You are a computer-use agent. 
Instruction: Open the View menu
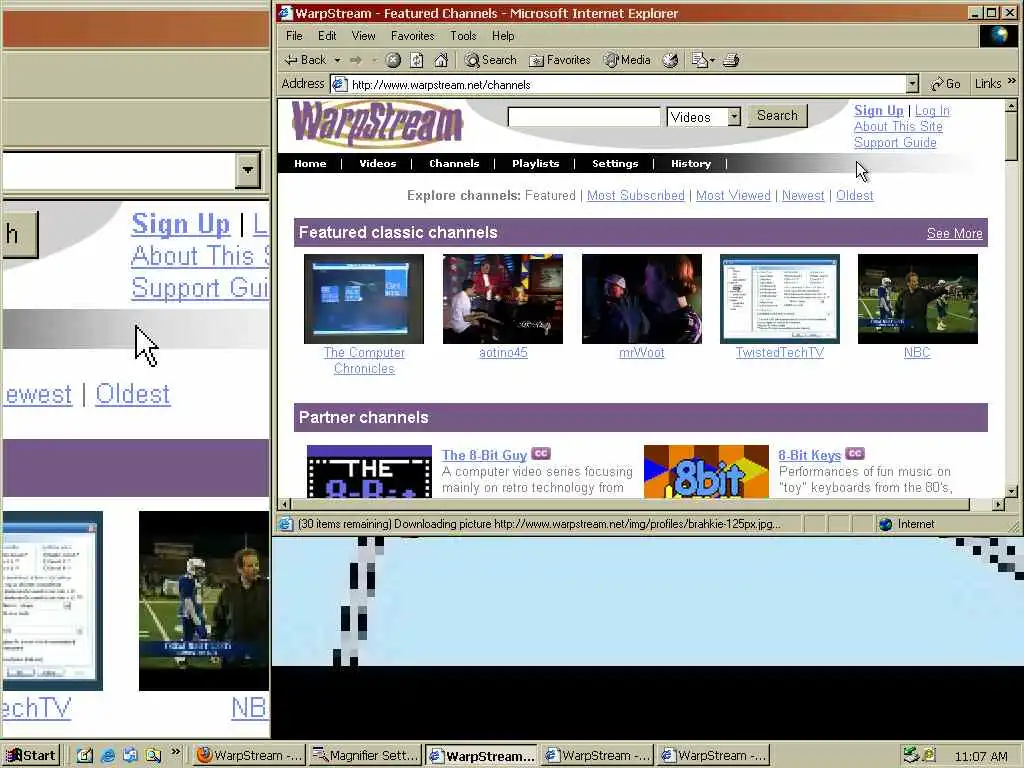coord(363,36)
